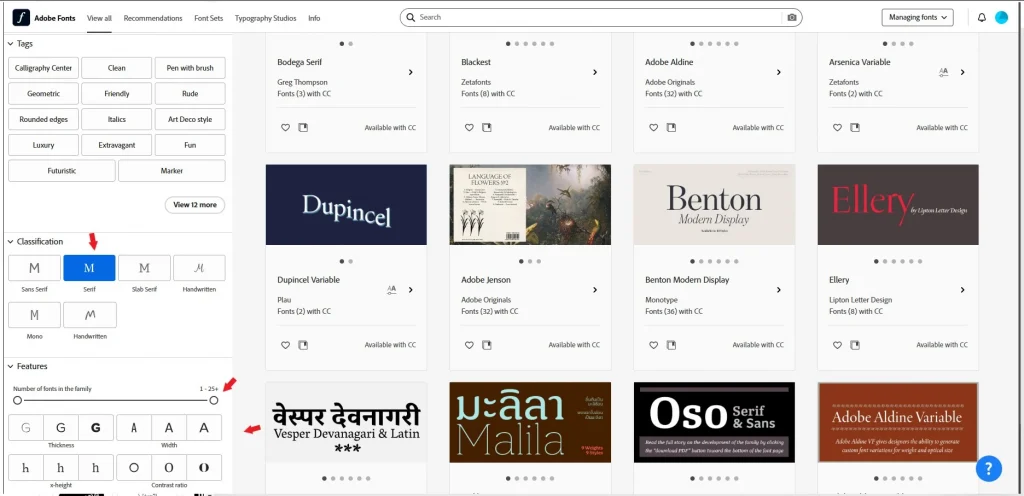Add Benton Modern Display to font pack
The image size is (1024, 496).
tap(671, 345)
